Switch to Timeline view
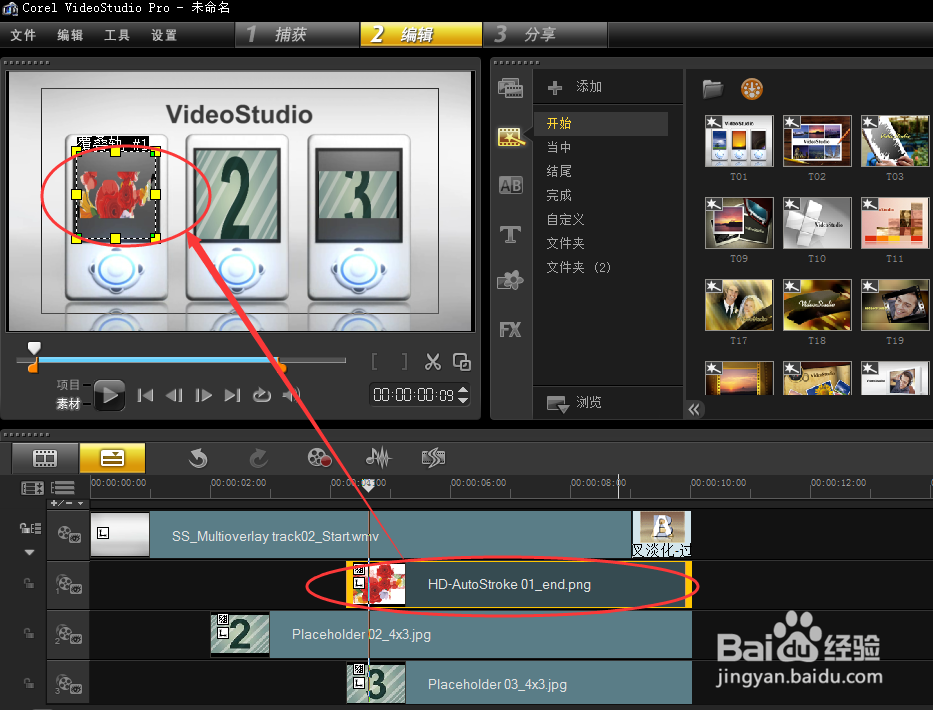This screenshot has height=710, width=933. coord(112,458)
